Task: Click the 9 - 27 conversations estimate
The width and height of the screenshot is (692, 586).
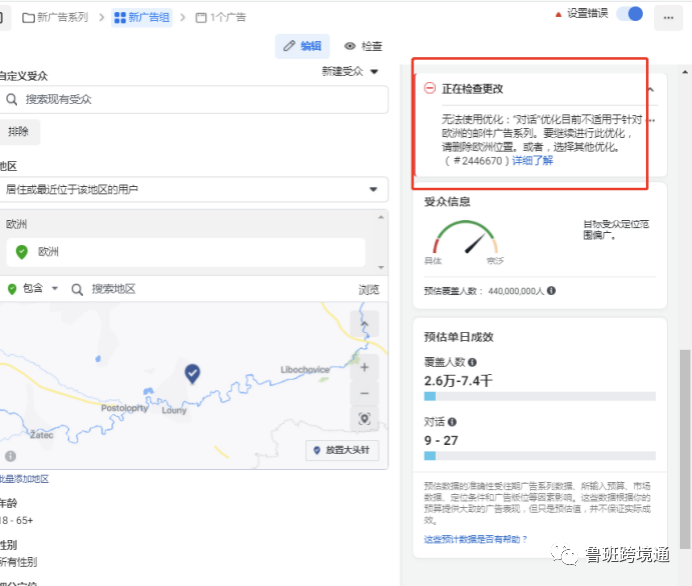Action: pyautogui.click(x=441, y=440)
